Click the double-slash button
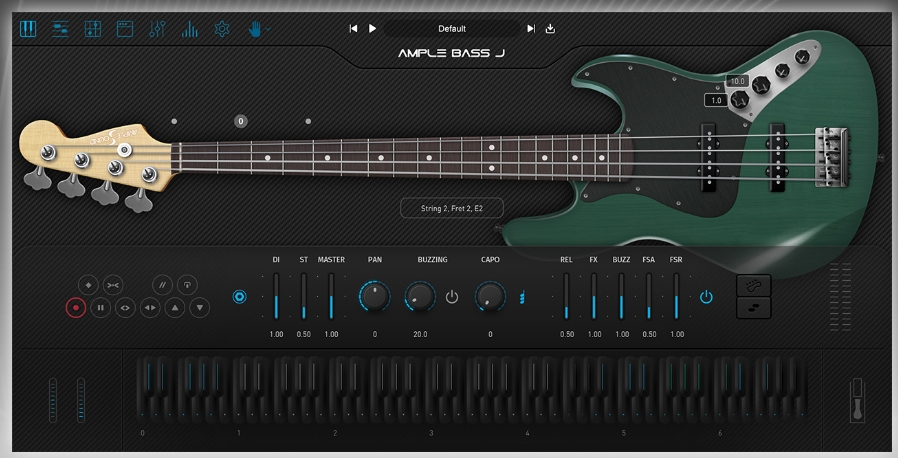The image size is (898, 458). click(163, 285)
